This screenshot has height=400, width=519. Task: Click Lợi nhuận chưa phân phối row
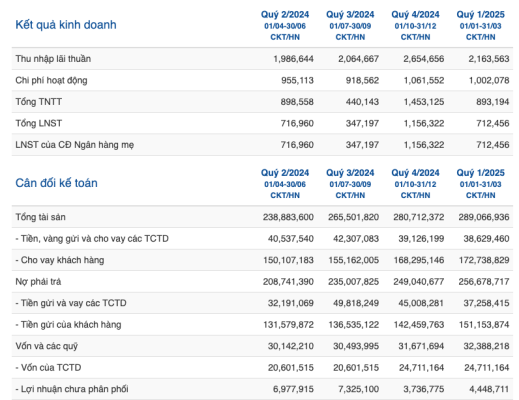click(x=262, y=389)
